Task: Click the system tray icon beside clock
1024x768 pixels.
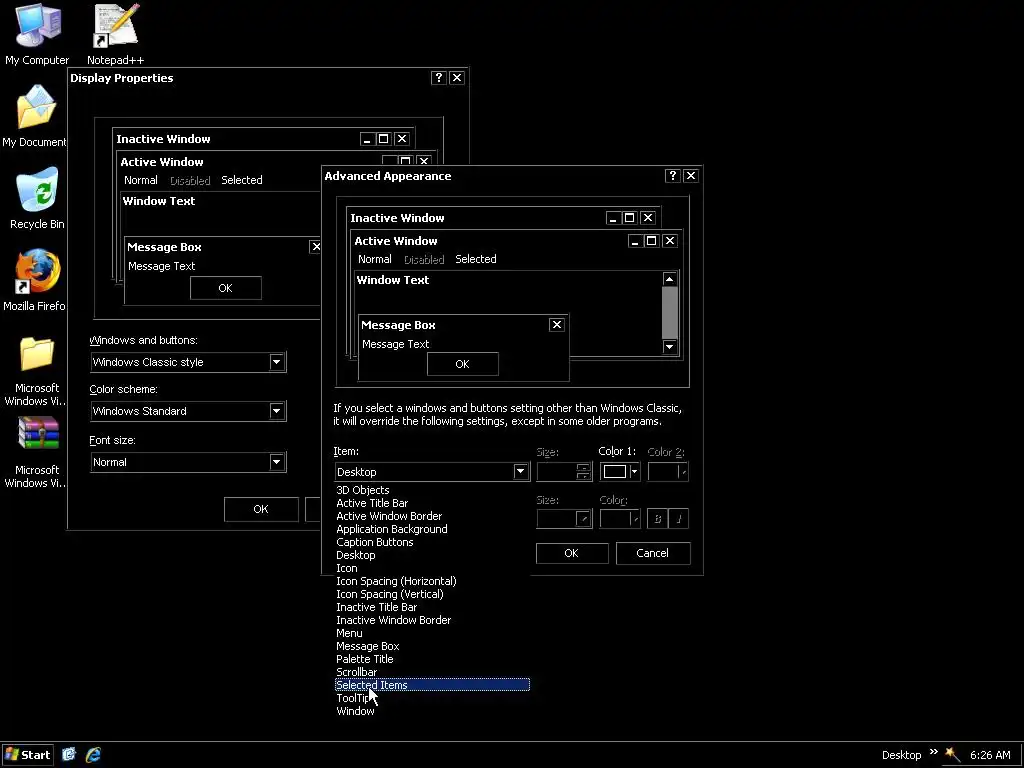Action: [952, 754]
